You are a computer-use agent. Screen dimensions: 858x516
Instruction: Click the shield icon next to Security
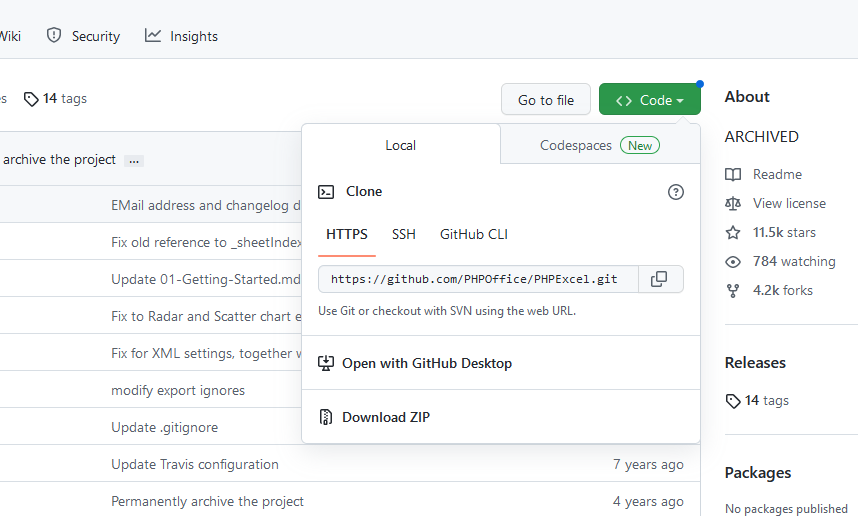[x=54, y=36]
